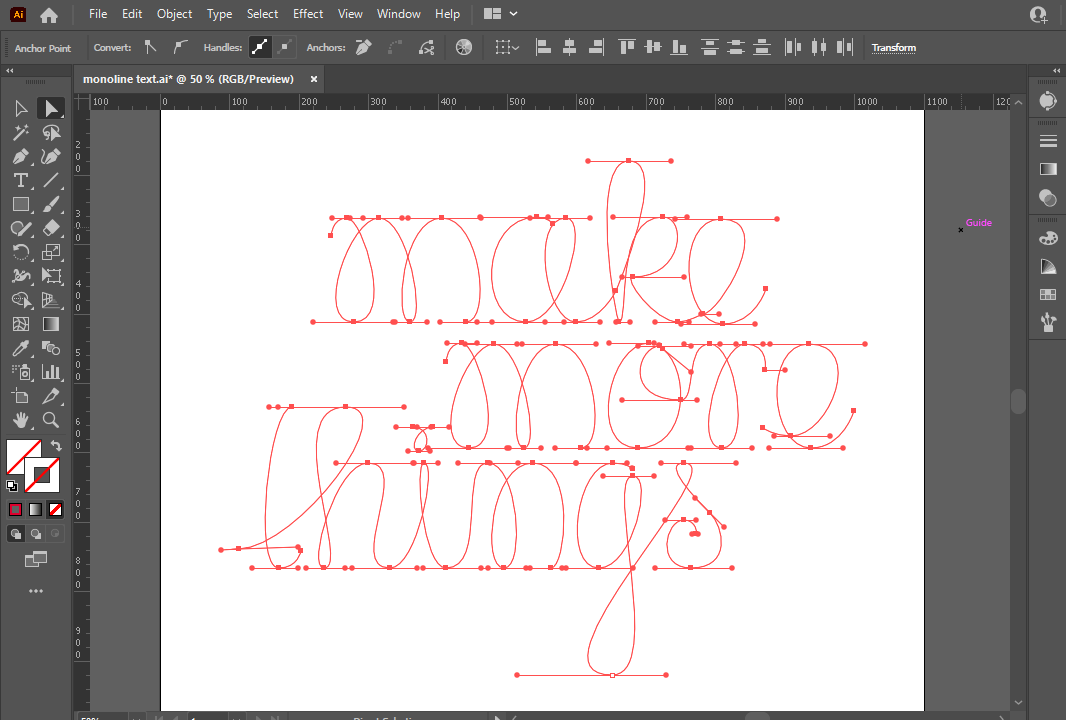
Task: Change Screen Mode button
Action: [35, 560]
